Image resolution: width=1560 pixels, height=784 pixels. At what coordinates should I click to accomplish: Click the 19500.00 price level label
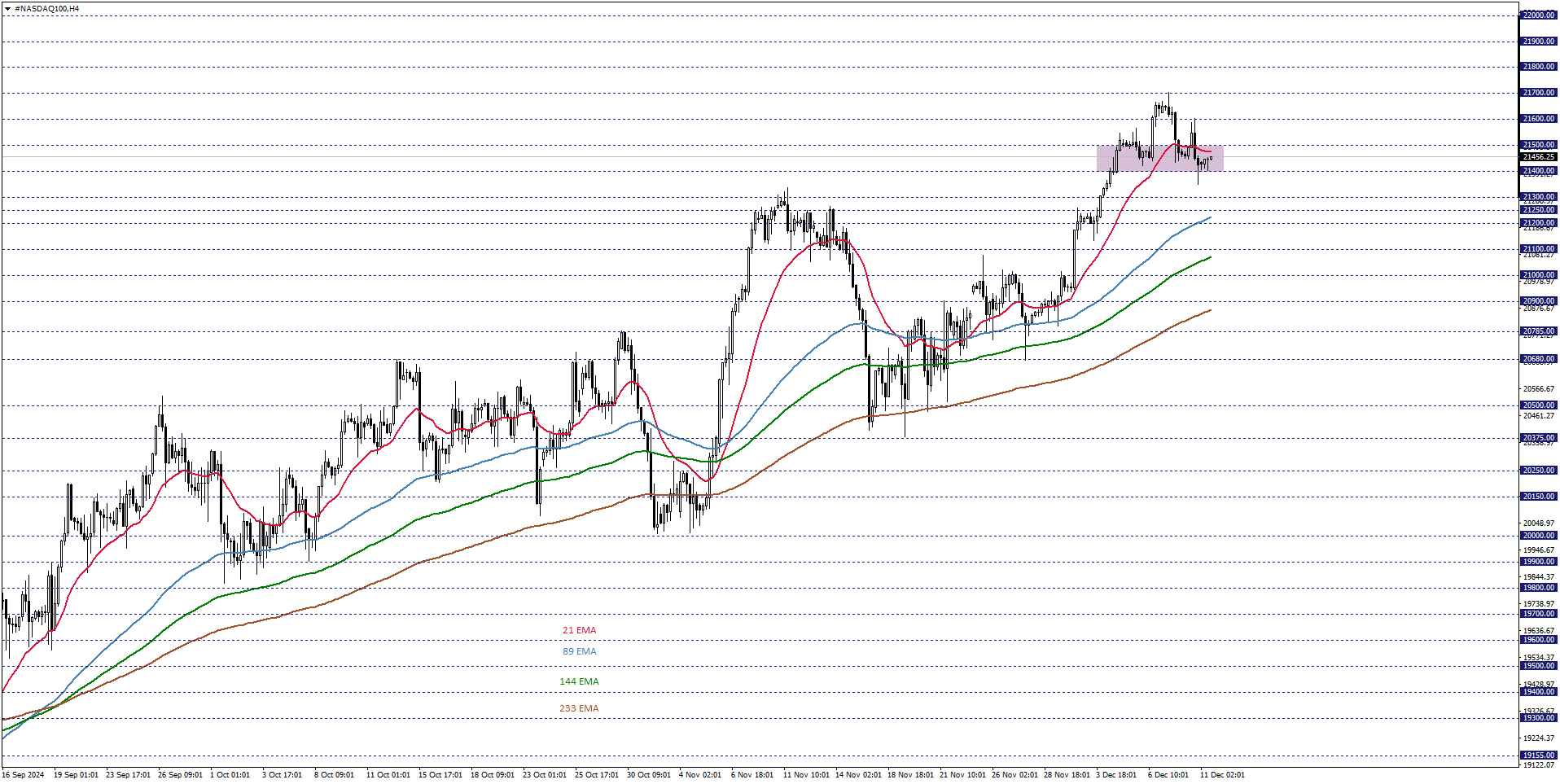pos(1539,666)
